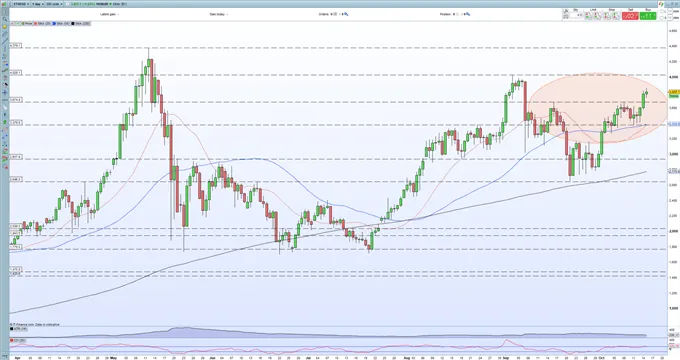This screenshot has width=680, height=360.
Task: Click the yellow bell alert icon
Action: 5,26
